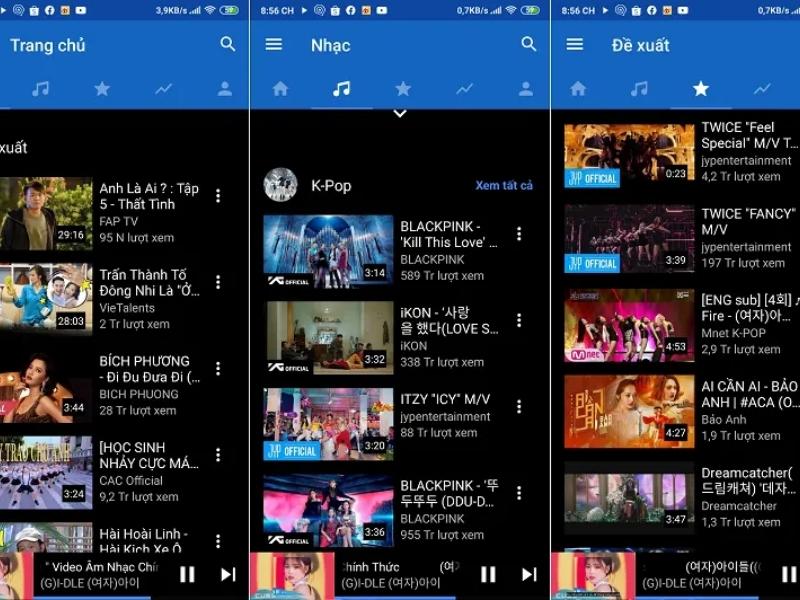Click channel name Bảo Anh
This screenshot has width=800, height=600.
coord(723,419)
